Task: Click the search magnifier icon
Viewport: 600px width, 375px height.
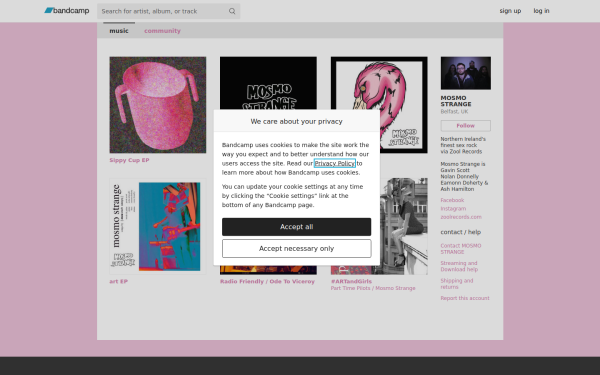Action: point(232,11)
